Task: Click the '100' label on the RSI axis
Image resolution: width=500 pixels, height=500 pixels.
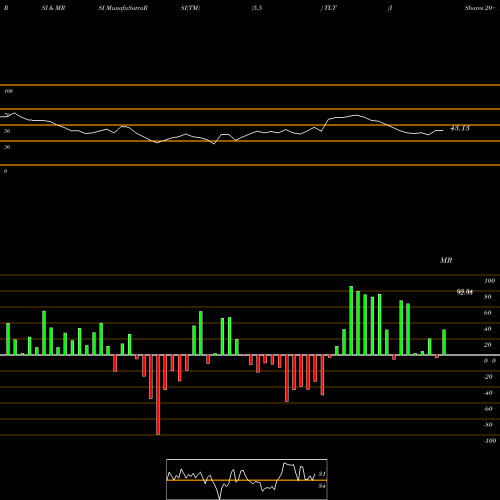Action: tap(8, 91)
